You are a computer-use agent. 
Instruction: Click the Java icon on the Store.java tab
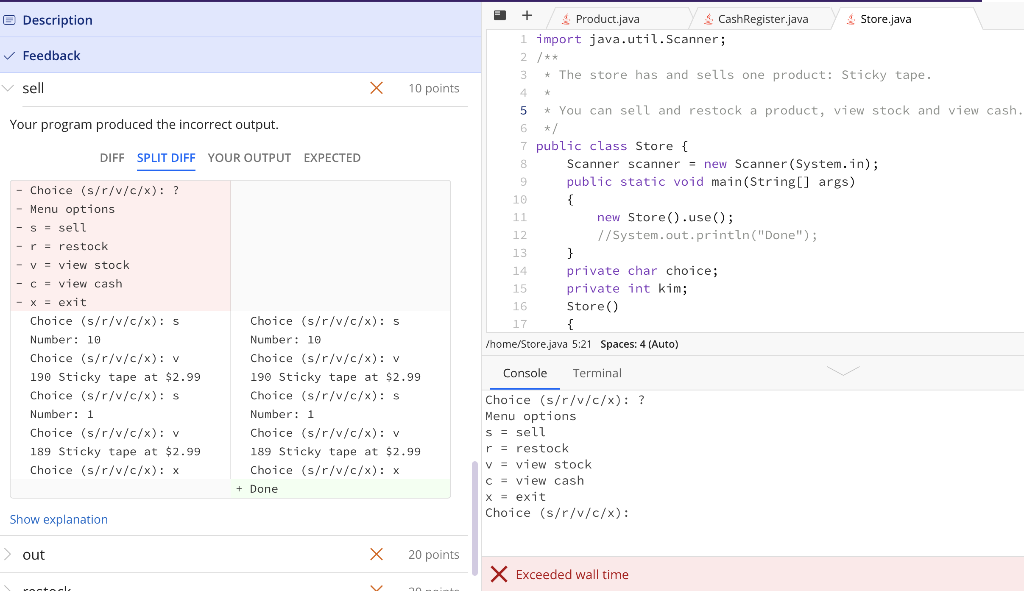849,18
